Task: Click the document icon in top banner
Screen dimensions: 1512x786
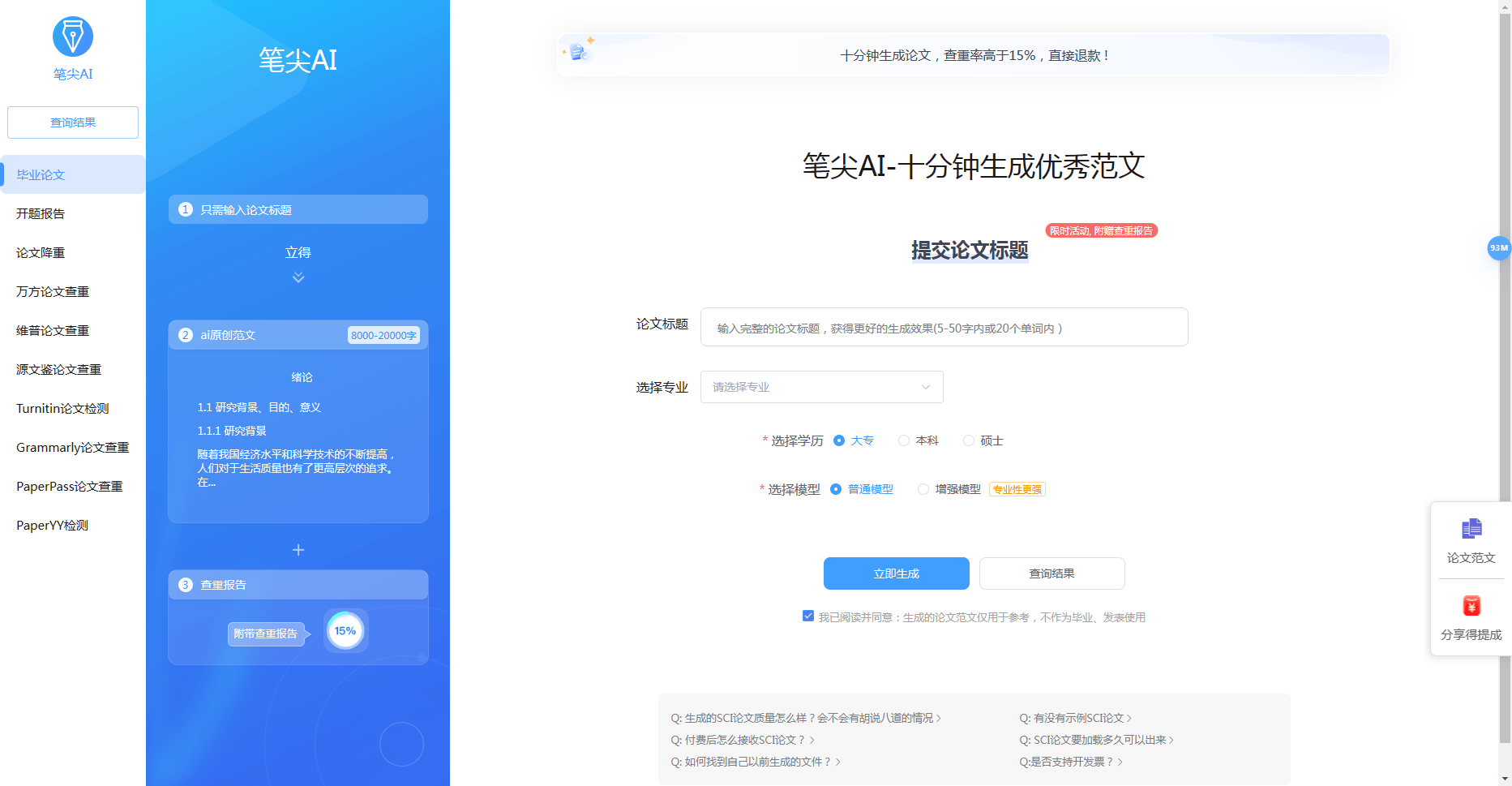Action: [578, 51]
